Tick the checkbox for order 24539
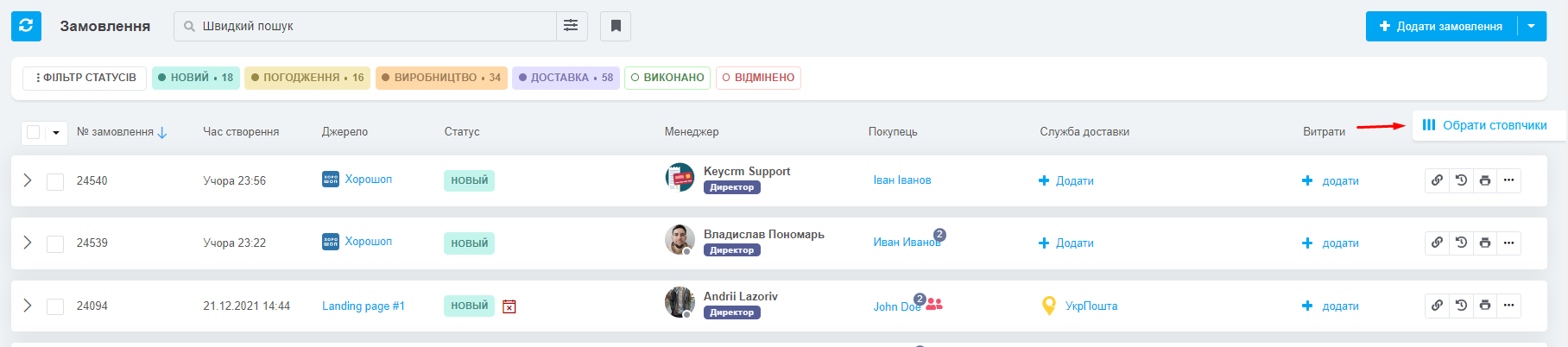Screen dimensions: 1568x347 (55, 243)
